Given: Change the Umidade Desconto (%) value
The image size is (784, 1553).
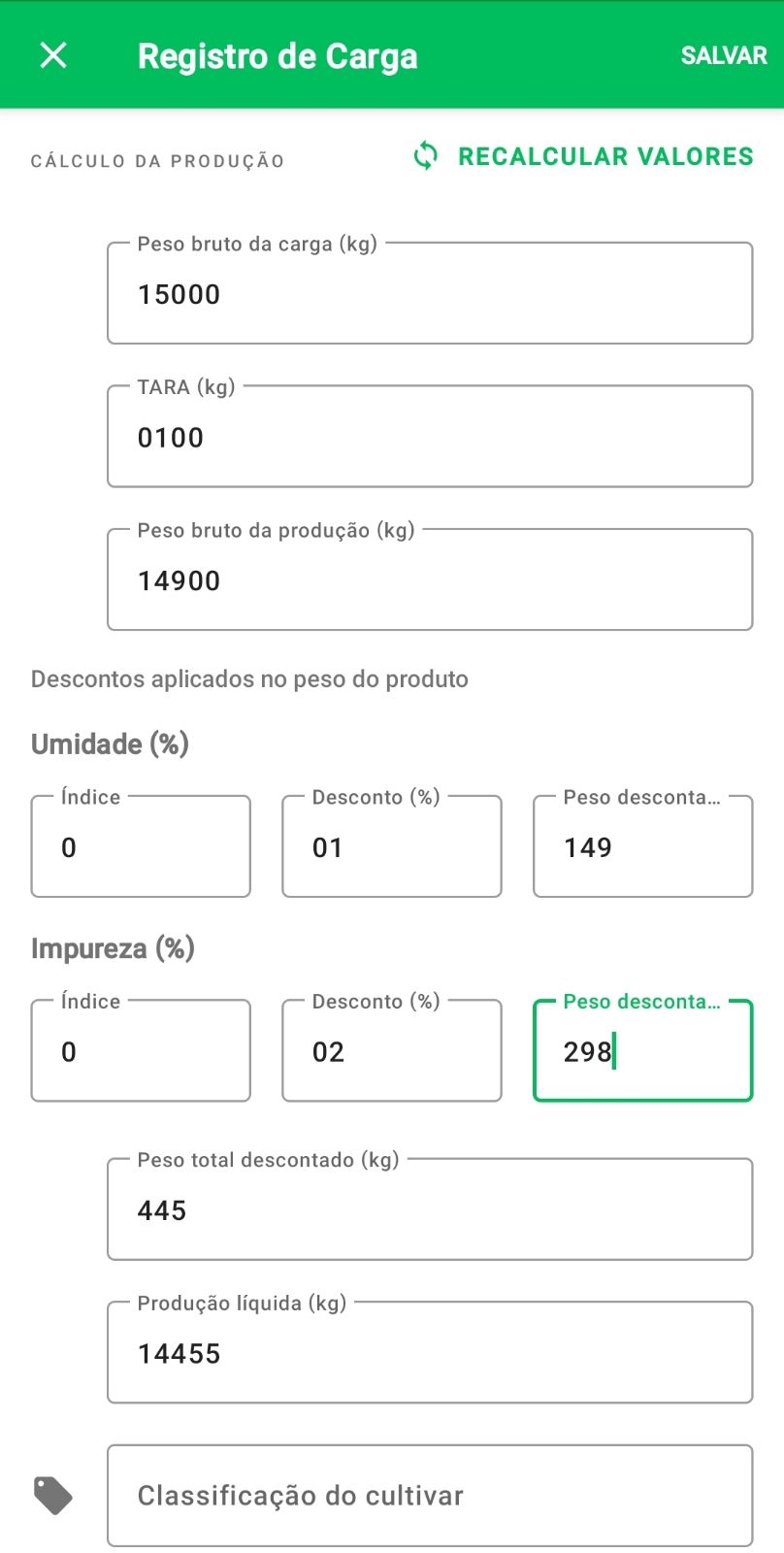Looking at the screenshot, I should tap(392, 846).
